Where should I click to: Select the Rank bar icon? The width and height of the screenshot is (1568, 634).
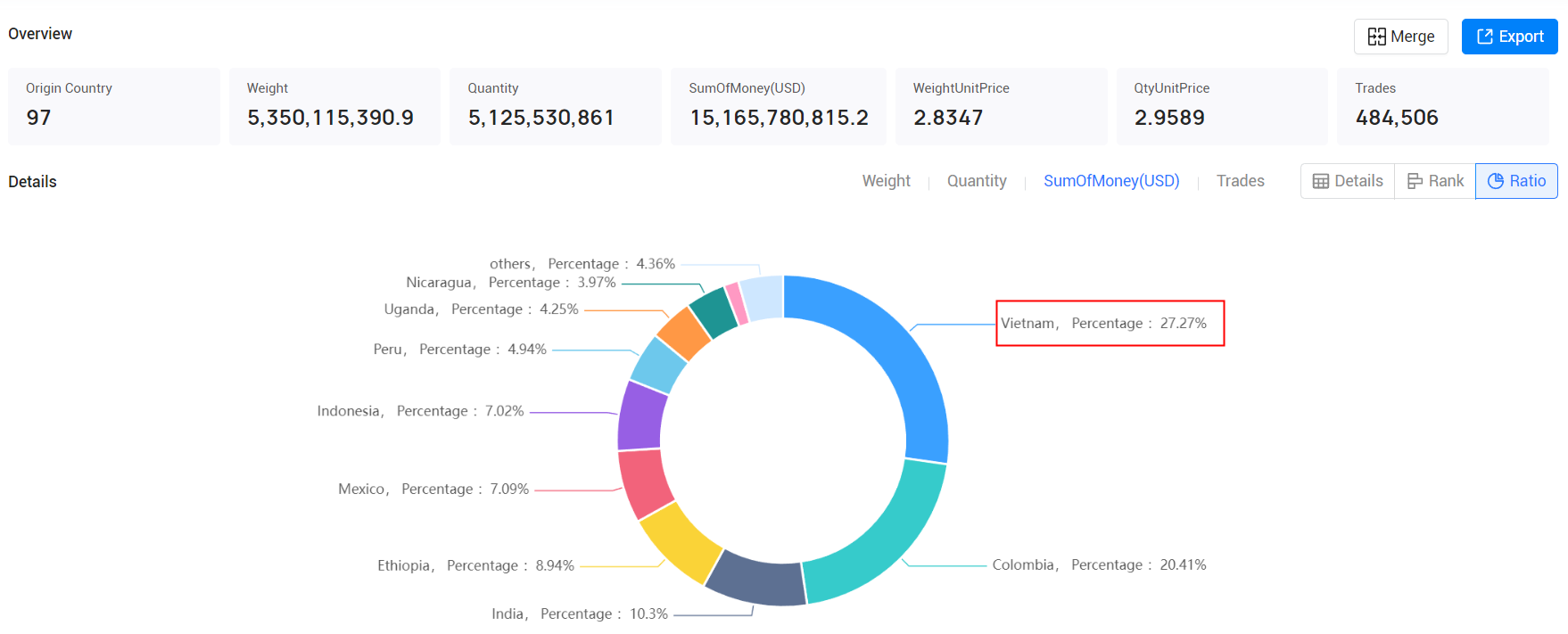[x=1415, y=181]
